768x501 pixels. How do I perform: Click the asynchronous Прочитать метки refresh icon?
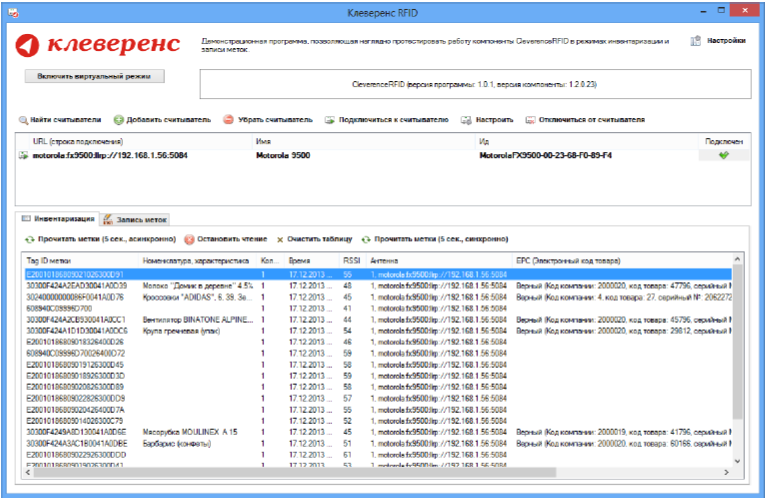coord(30,239)
